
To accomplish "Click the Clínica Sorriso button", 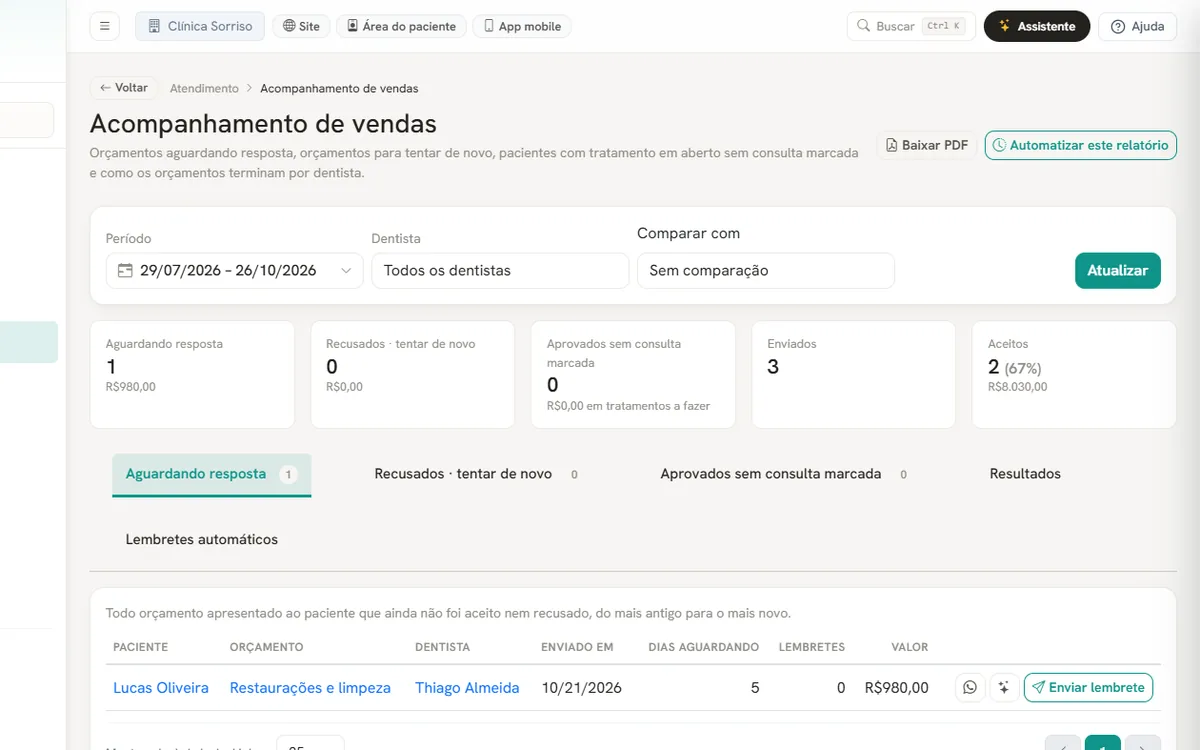I will coord(200,26).
